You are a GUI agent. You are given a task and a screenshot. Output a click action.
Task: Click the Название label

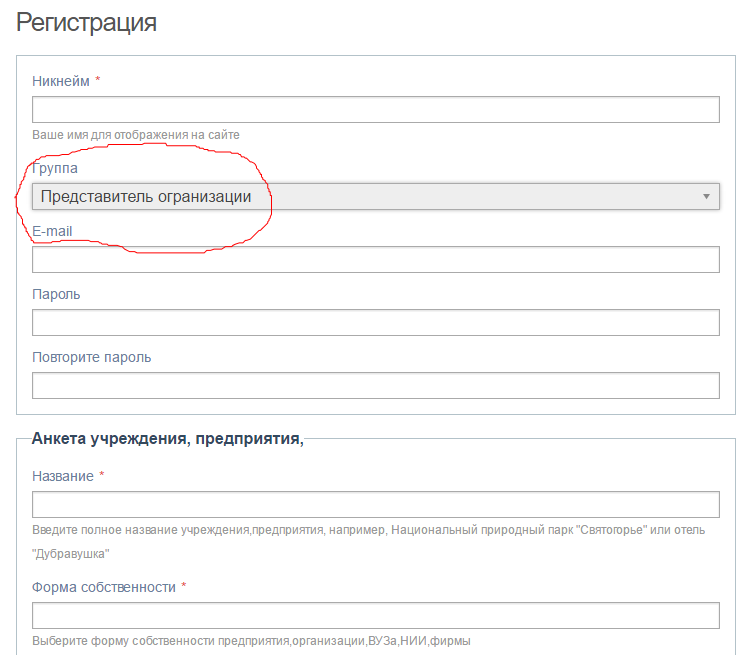pos(63,476)
